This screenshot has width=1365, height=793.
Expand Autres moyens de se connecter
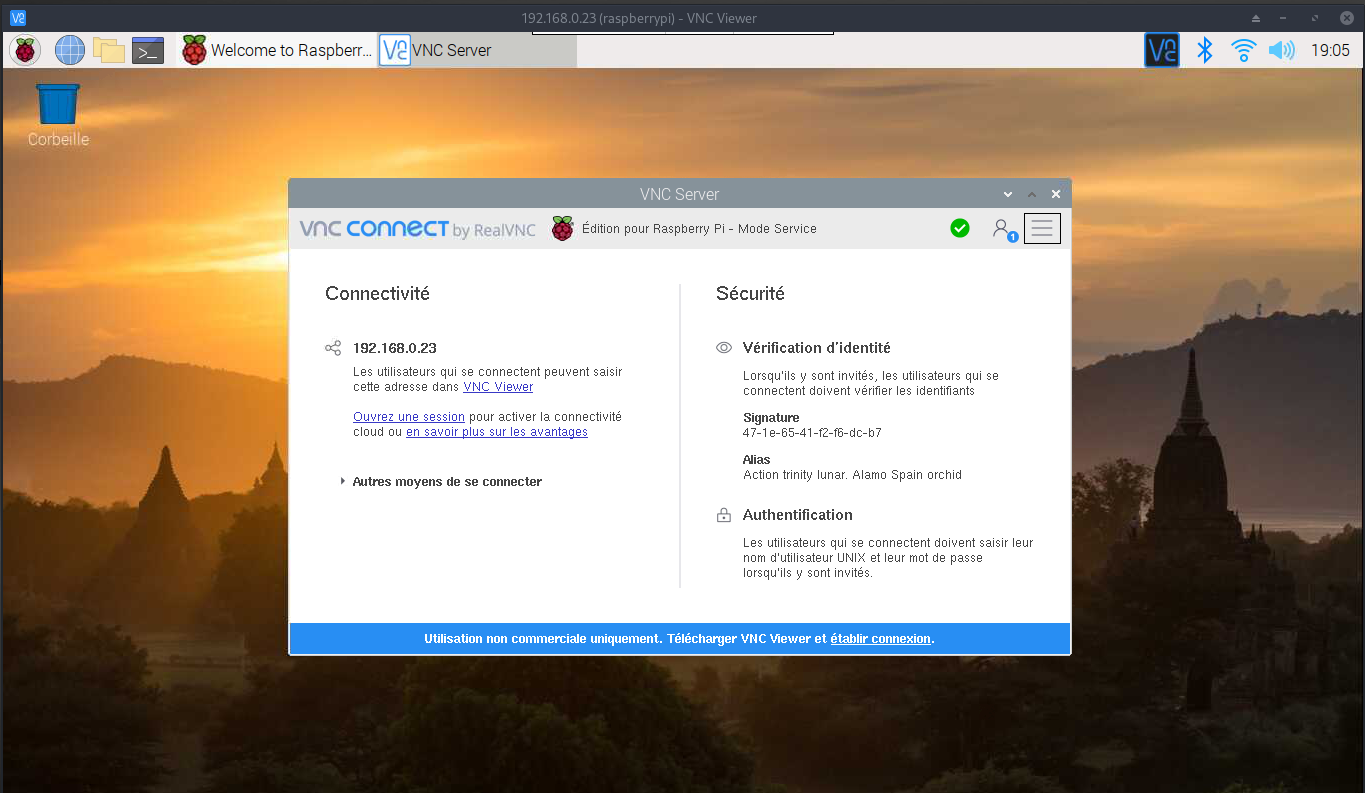coord(441,482)
